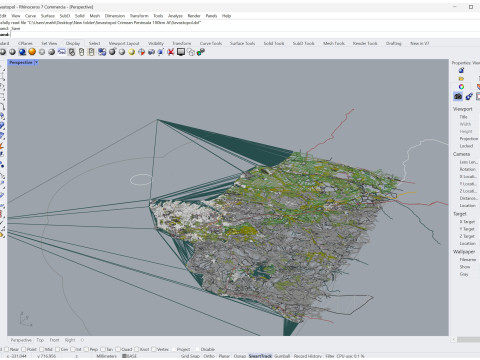Switch to the Top viewport tab

coord(40,340)
